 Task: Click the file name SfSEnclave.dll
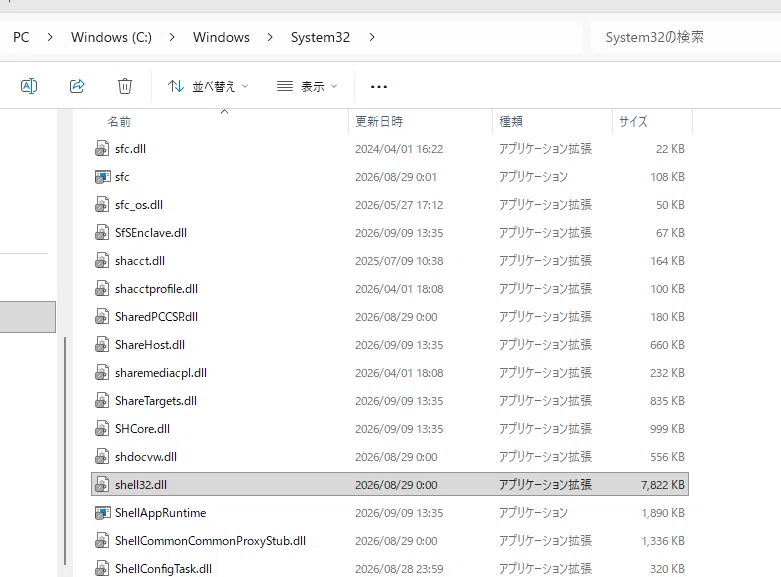tap(151, 233)
